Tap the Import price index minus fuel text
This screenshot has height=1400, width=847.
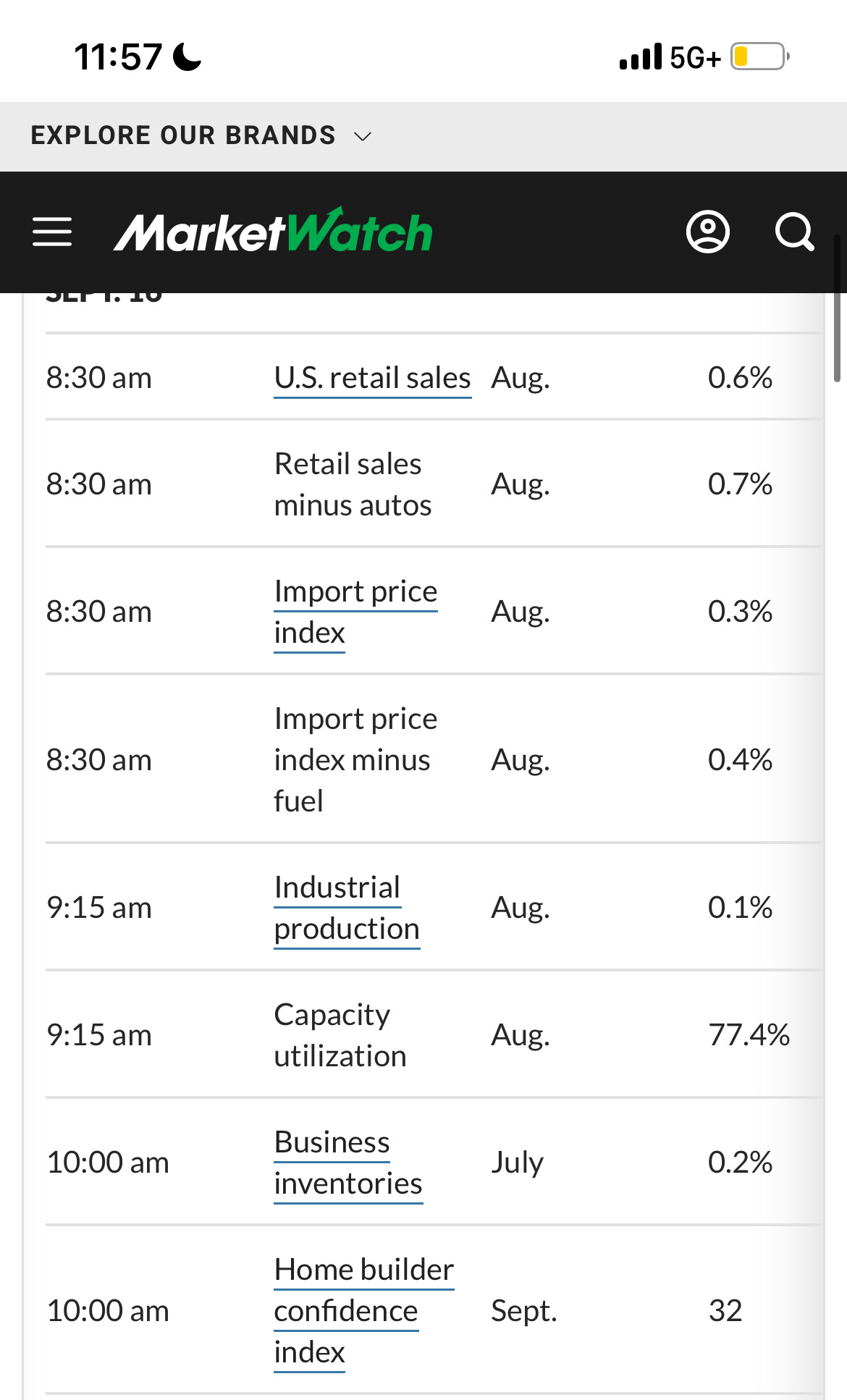pos(355,760)
